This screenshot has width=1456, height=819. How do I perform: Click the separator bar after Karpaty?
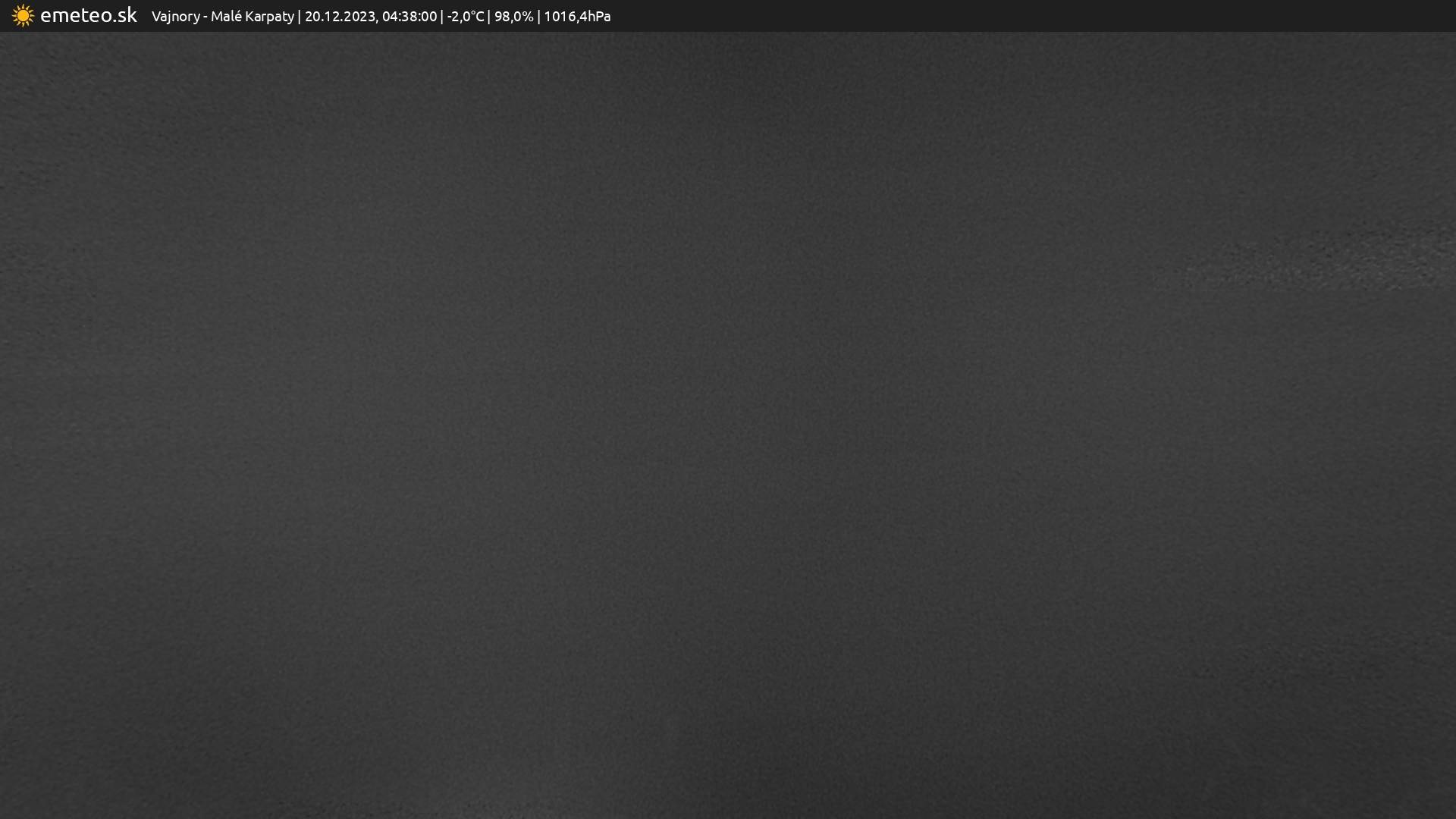299,17
